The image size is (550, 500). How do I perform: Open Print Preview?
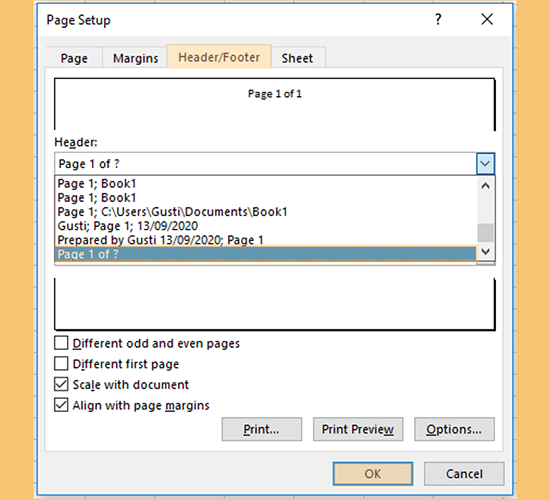click(x=358, y=429)
